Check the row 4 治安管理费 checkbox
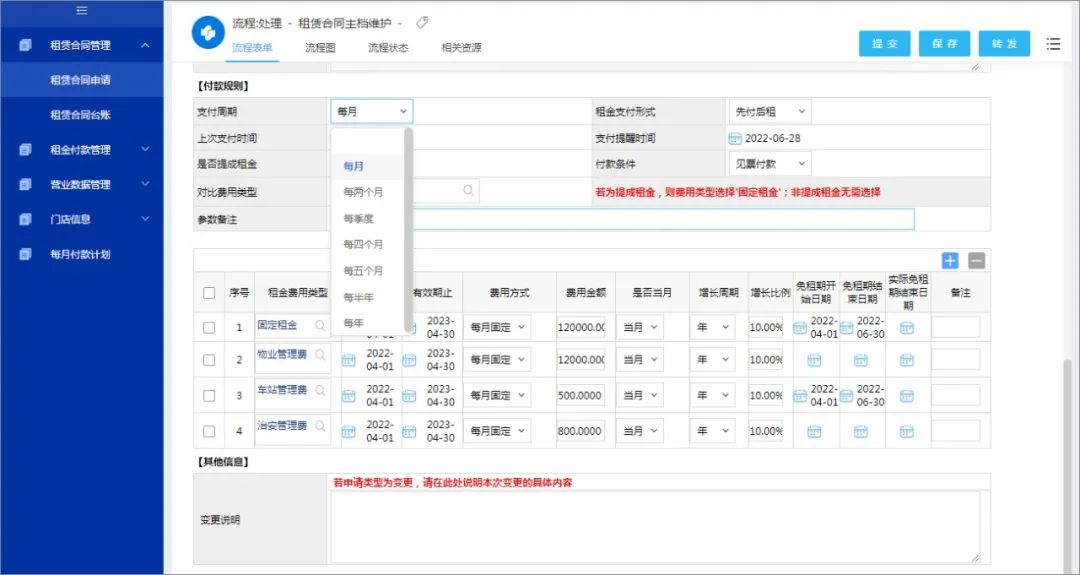This screenshot has height=575, width=1080. click(209, 431)
